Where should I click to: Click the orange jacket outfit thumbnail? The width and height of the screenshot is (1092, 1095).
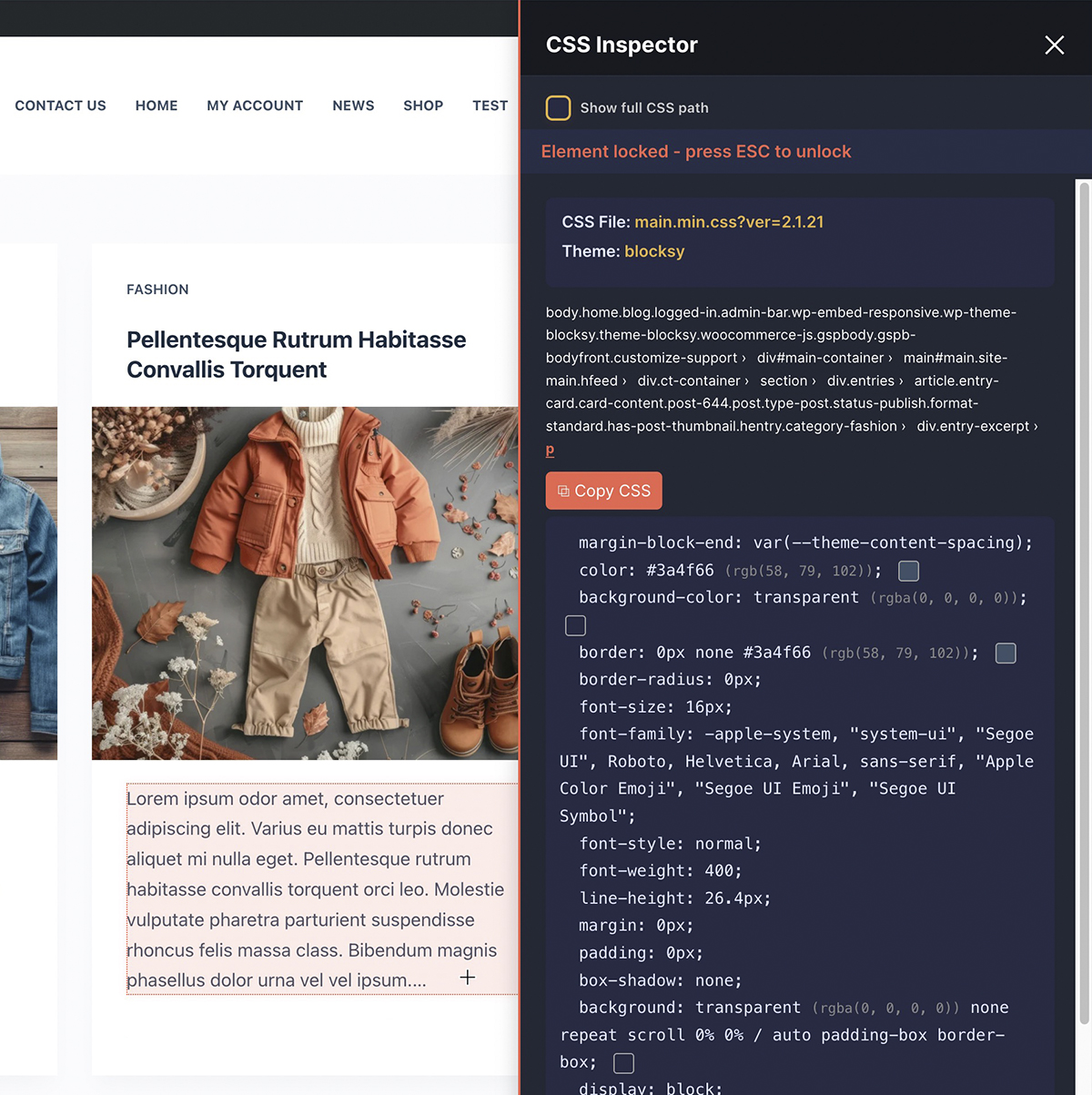click(305, 583)
